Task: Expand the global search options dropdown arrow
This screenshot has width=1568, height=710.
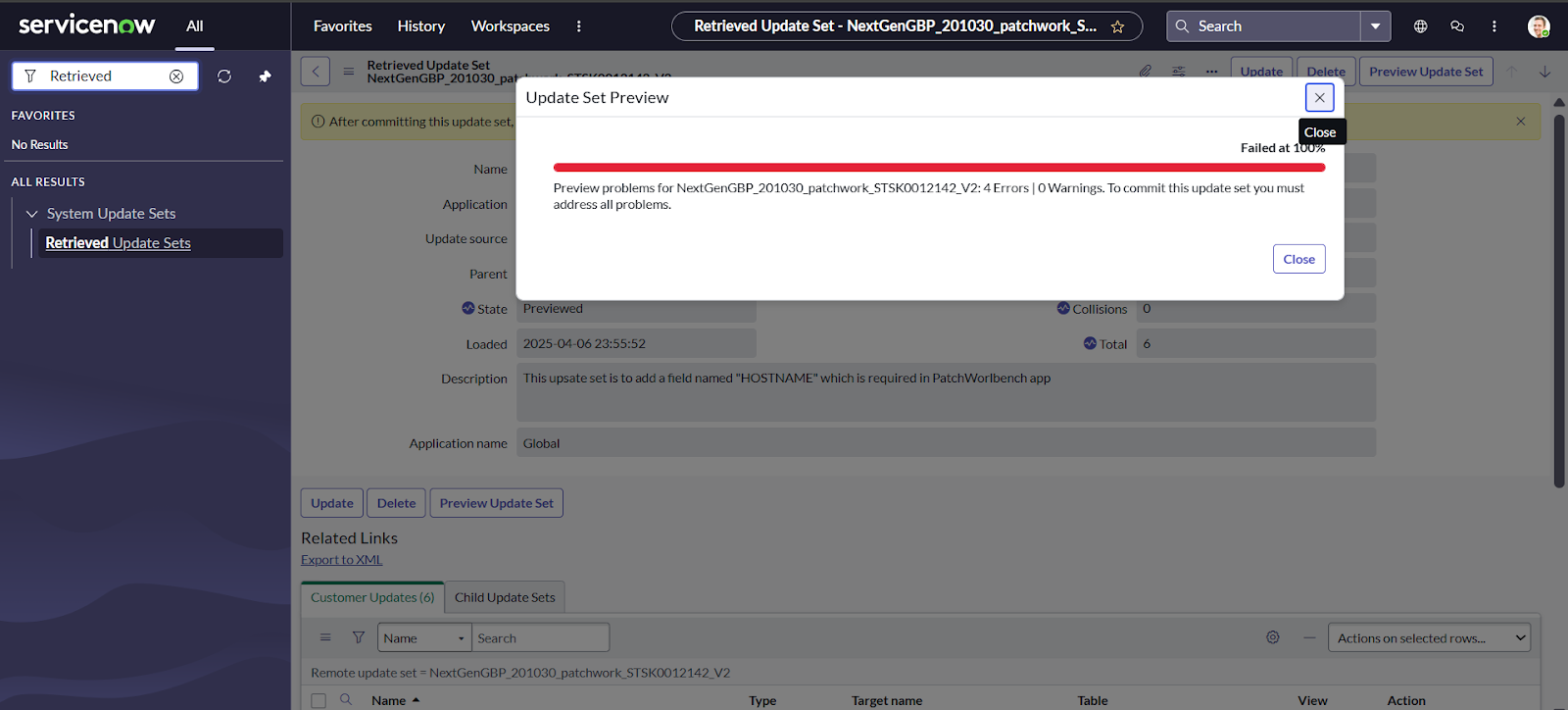Action: point(1376,26)
